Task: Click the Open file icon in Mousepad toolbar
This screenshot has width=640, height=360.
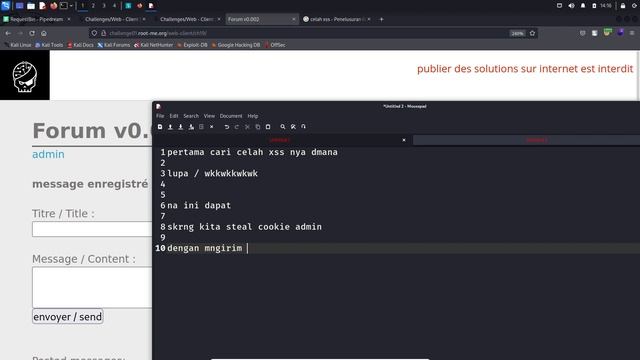Action: click(170, 127)
